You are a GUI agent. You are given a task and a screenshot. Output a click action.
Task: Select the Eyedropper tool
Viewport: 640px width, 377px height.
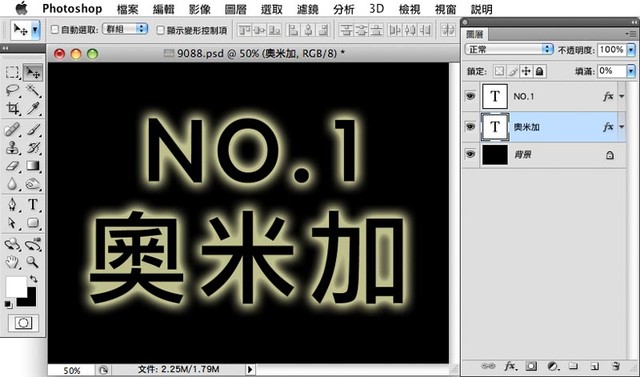33,108
